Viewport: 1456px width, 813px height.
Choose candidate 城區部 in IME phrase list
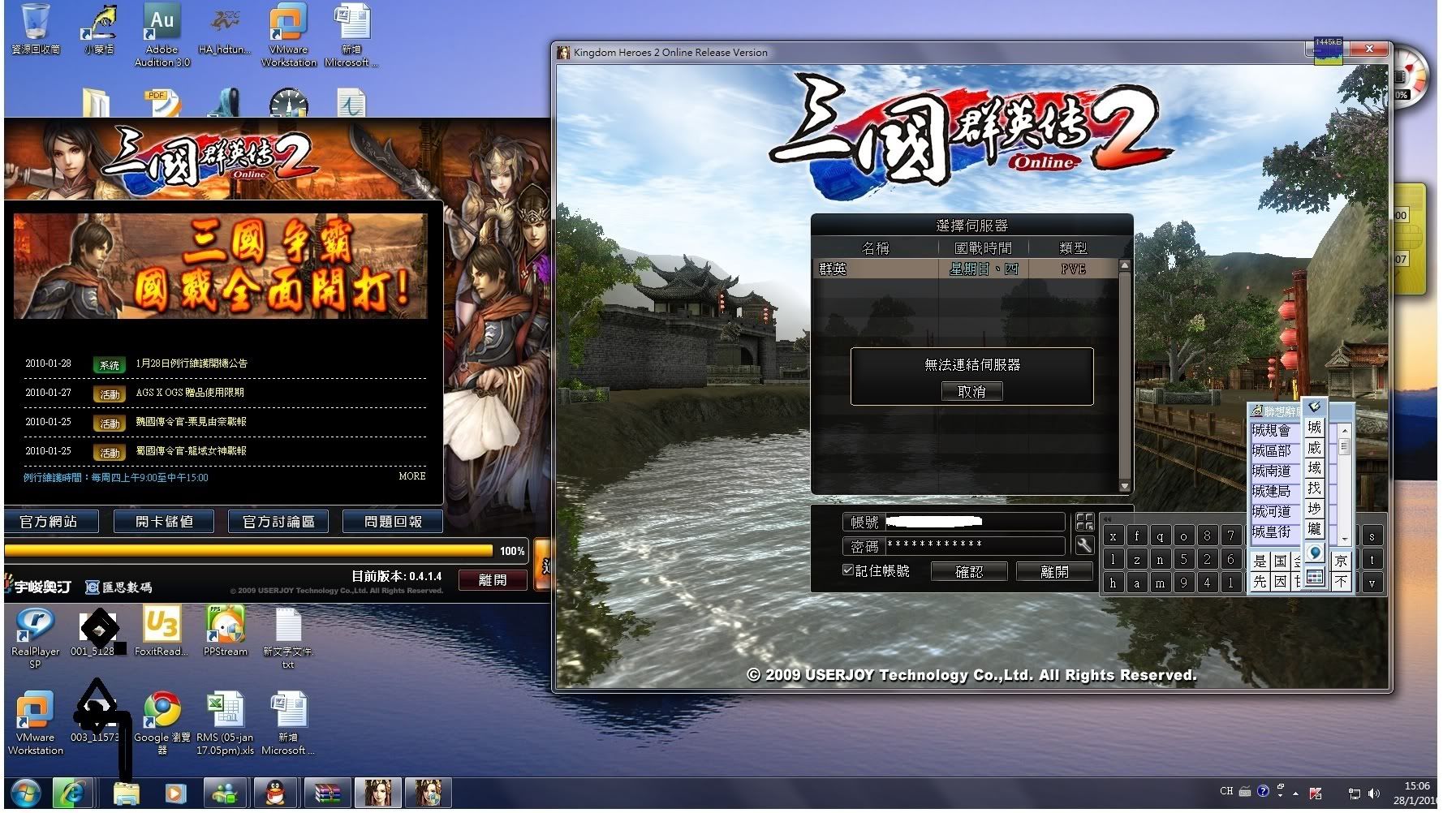point(1272,450)
